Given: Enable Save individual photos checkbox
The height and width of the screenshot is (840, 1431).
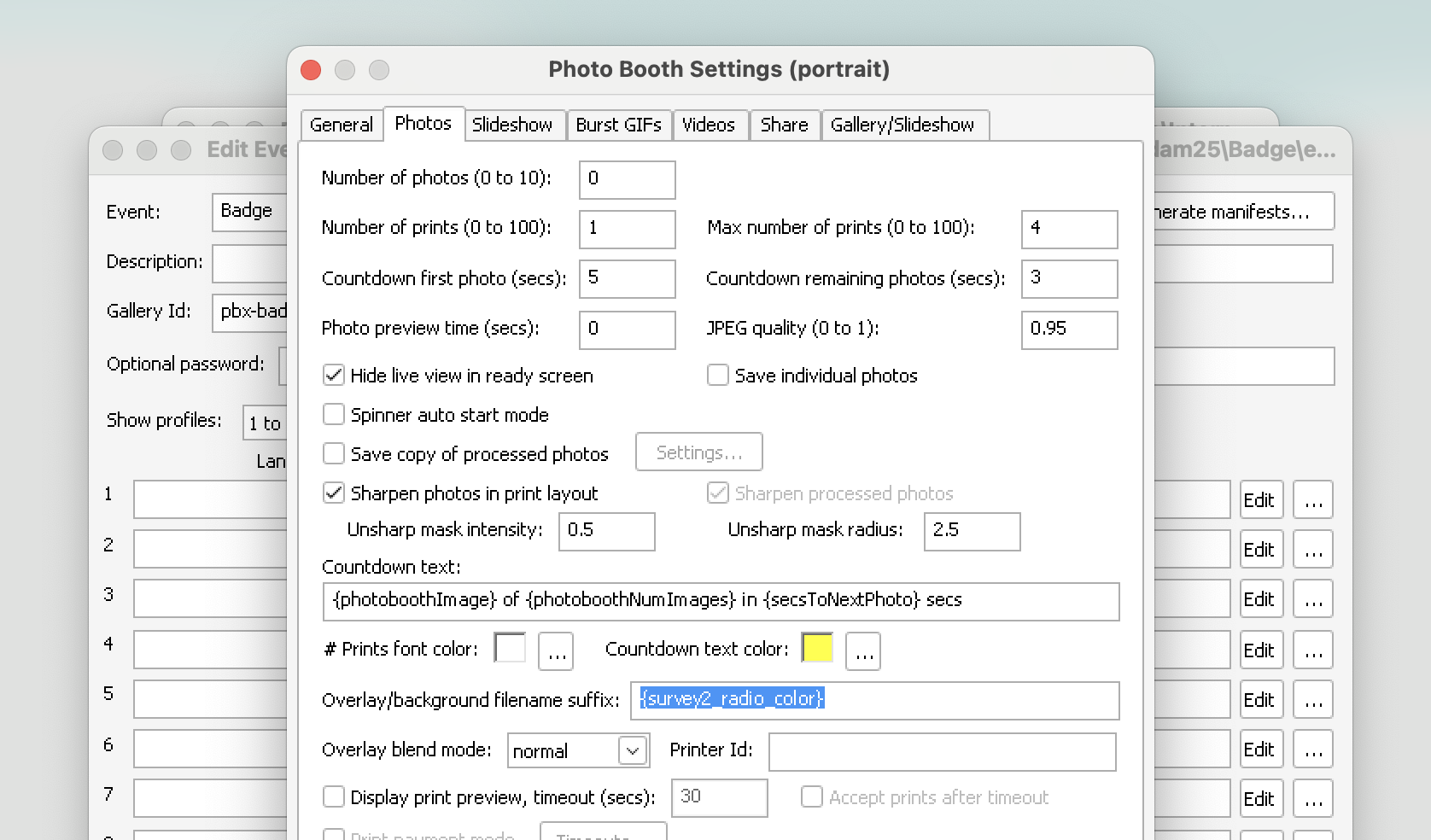Looking at the screenshot, I should pos(718,376).
